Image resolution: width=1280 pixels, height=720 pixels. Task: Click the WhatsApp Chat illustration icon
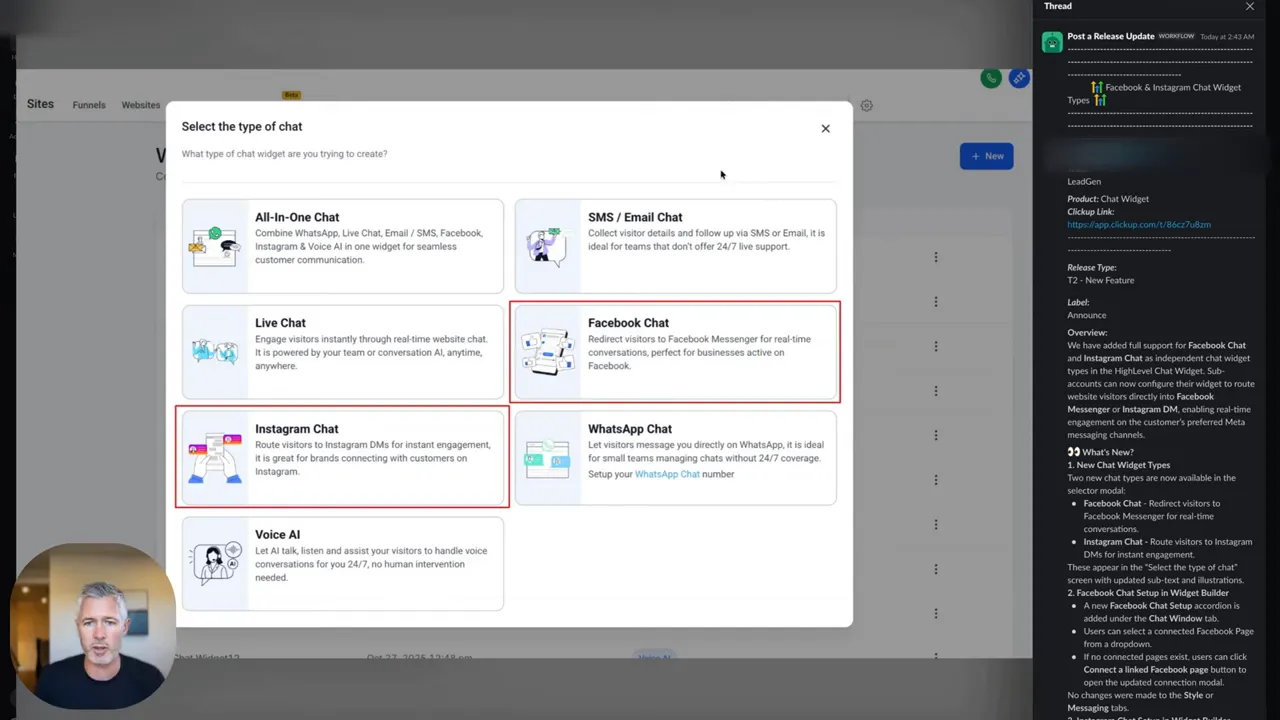(x=548, y=458)
